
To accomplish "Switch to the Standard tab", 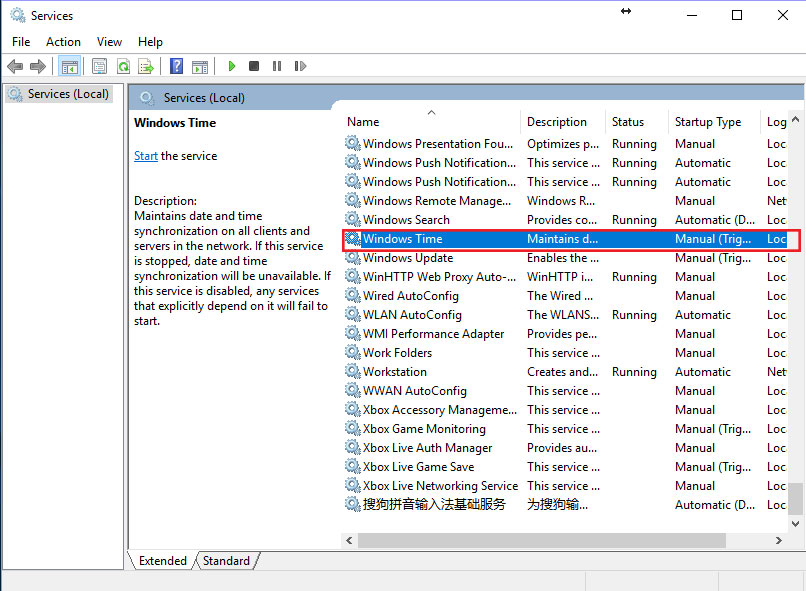I will [226, 561].
